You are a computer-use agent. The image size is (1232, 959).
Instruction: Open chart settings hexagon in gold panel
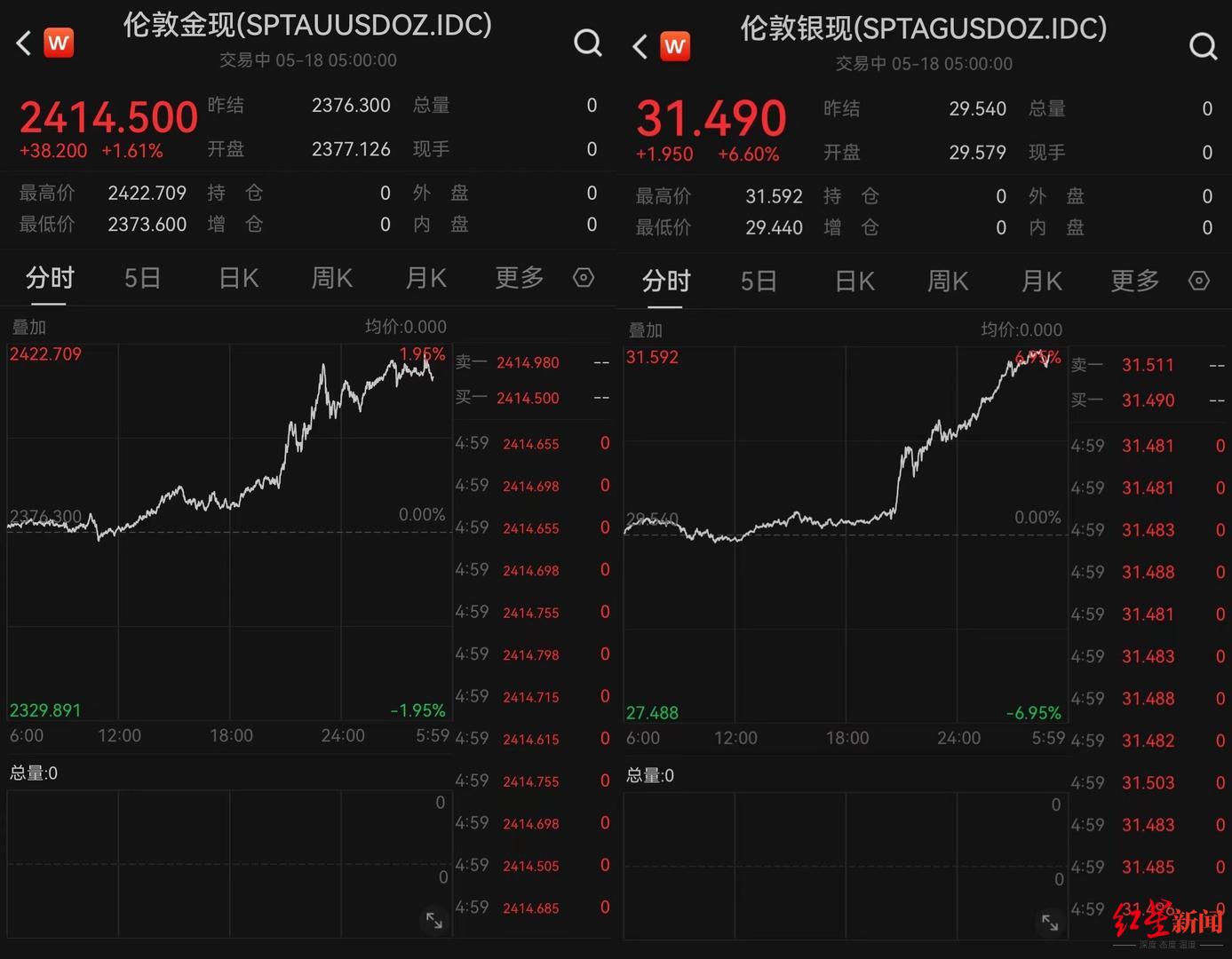[584, 278]
